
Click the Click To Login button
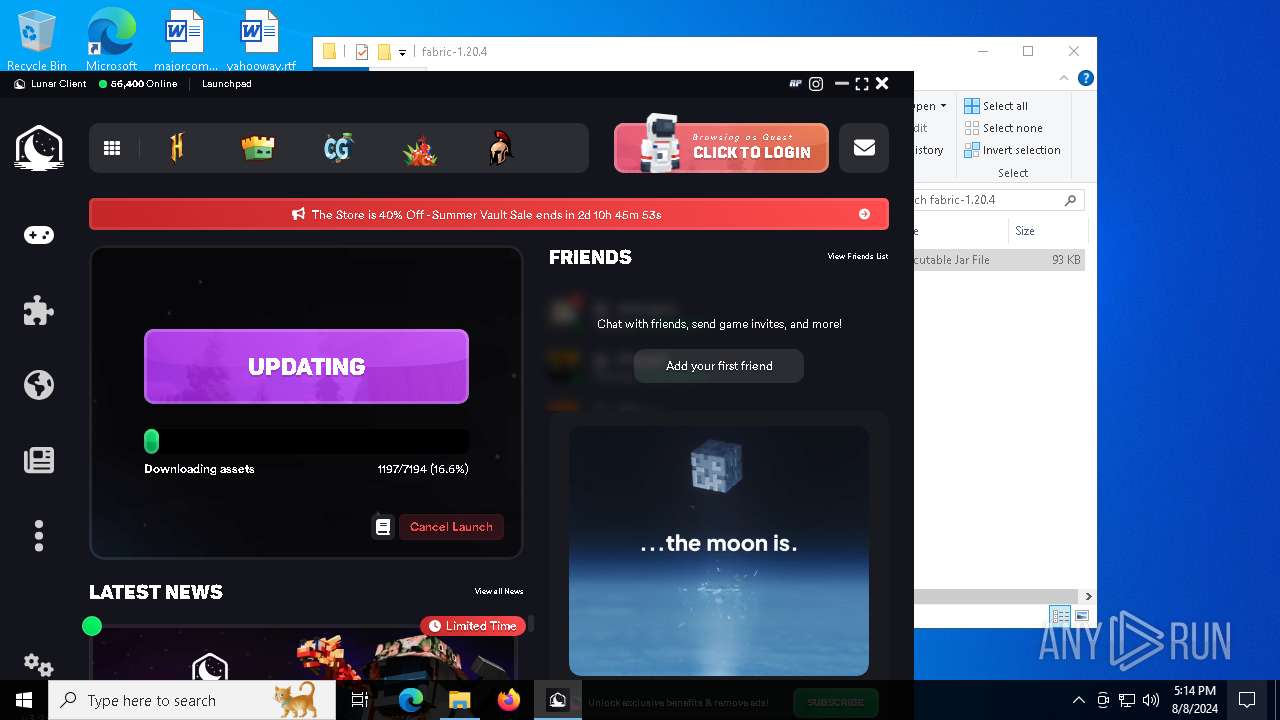pyautogui.click(x=721, y=148)
